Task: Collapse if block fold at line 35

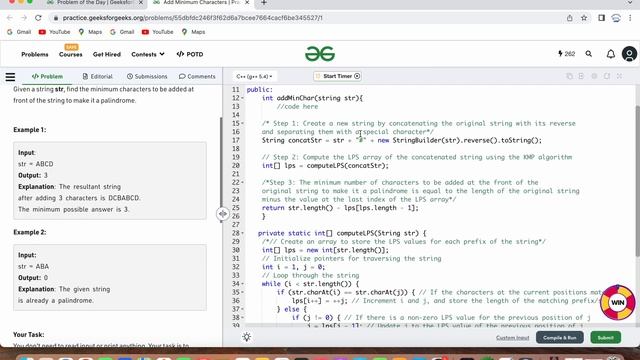Action: tap(242, 292)
